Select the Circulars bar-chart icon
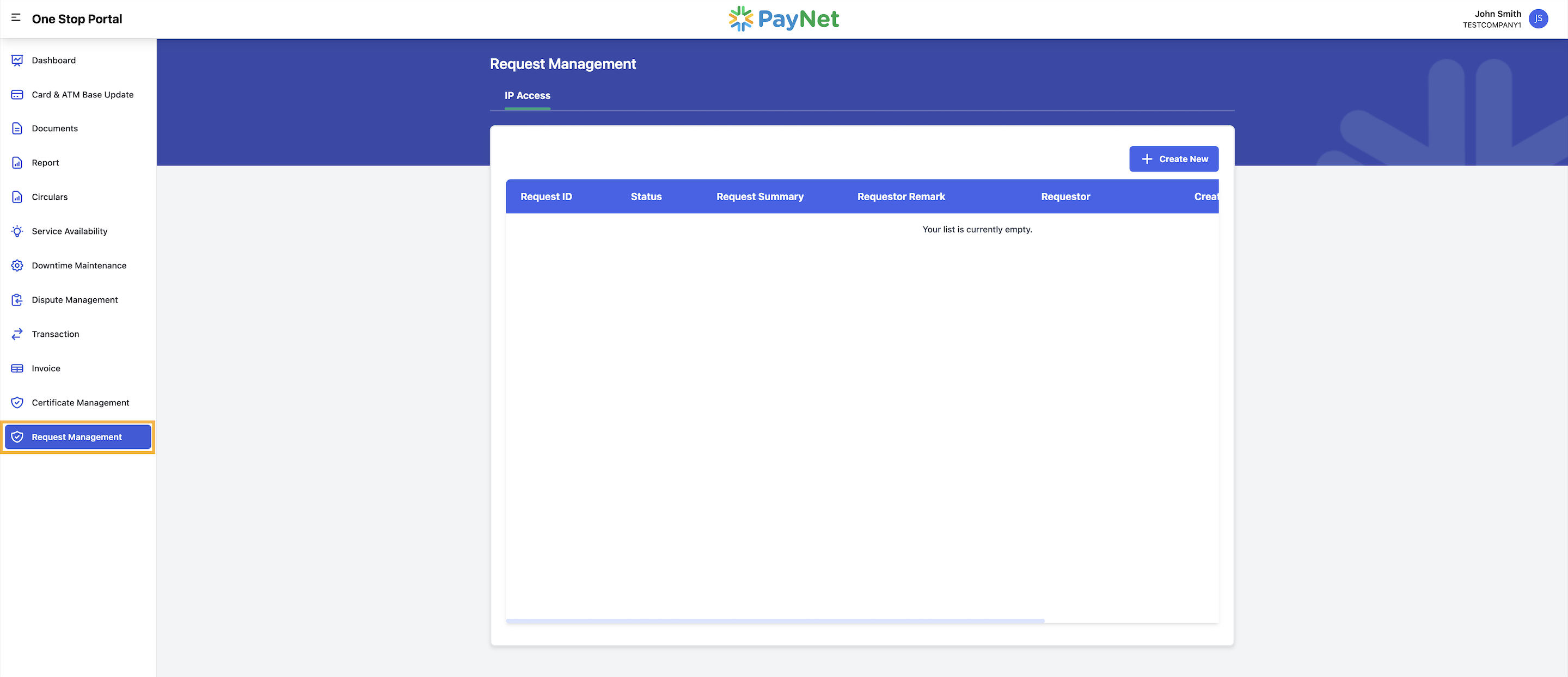The image size is (1568, 677). 16,196
